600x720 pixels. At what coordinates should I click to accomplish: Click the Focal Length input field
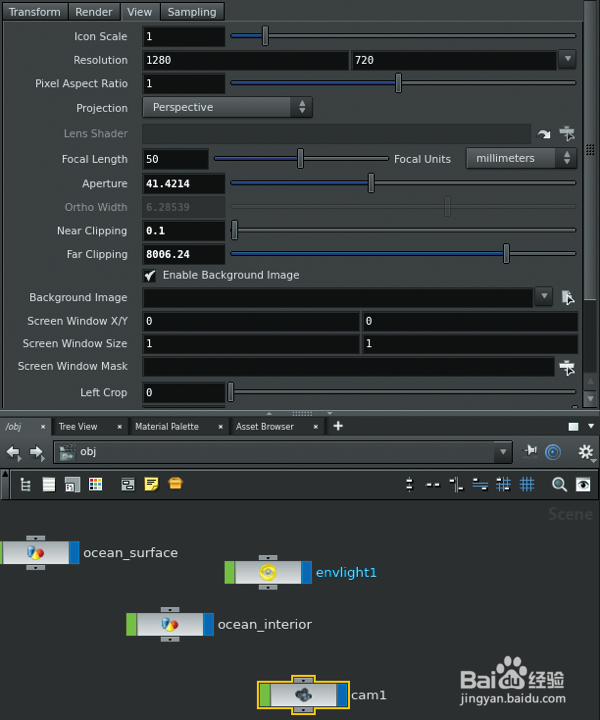(176, 159)
